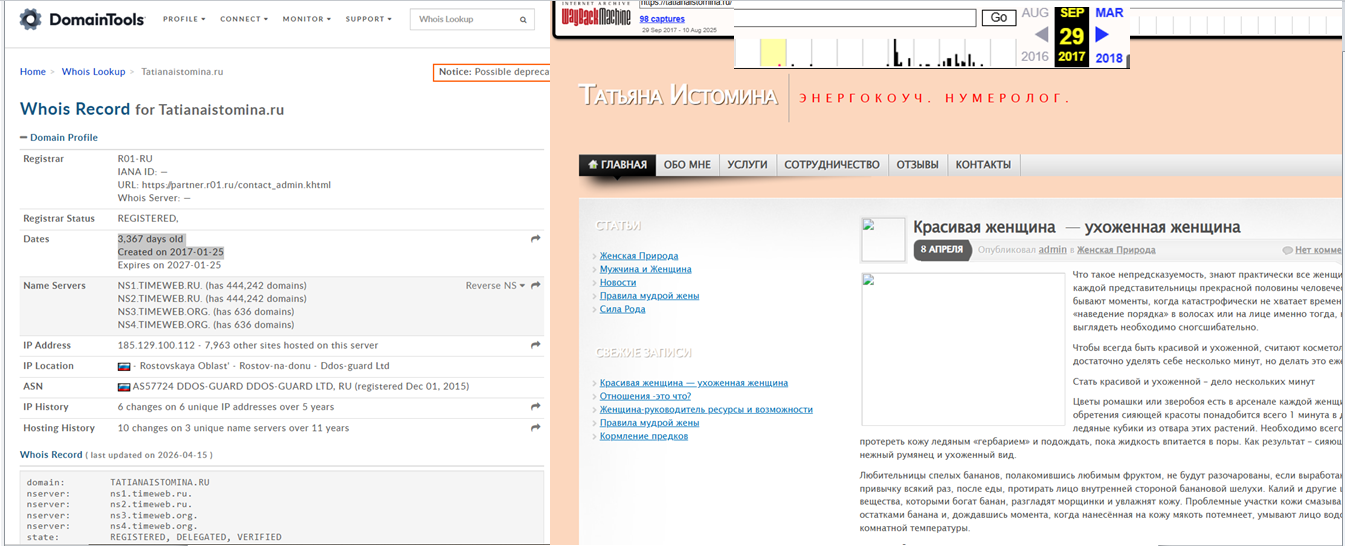Screen dimensions: 1345x546
Task: Click the share arrow in the IP History row
Action: (x=536, y=407)
